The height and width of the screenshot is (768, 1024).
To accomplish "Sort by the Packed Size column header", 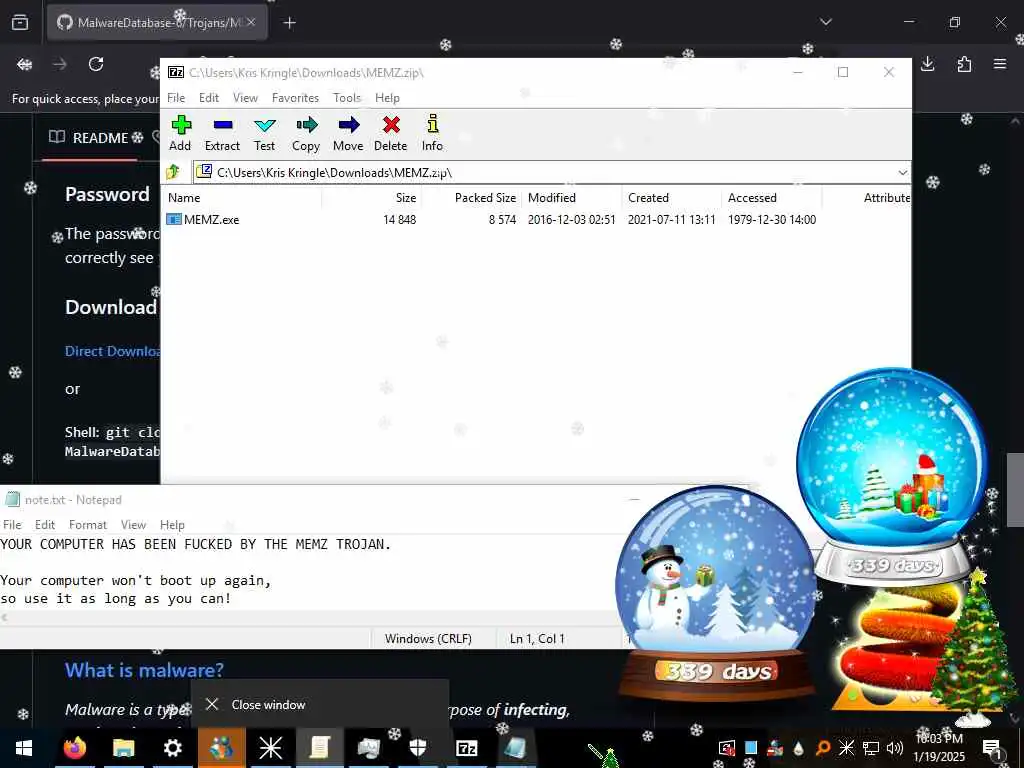I will pos(471,198).
